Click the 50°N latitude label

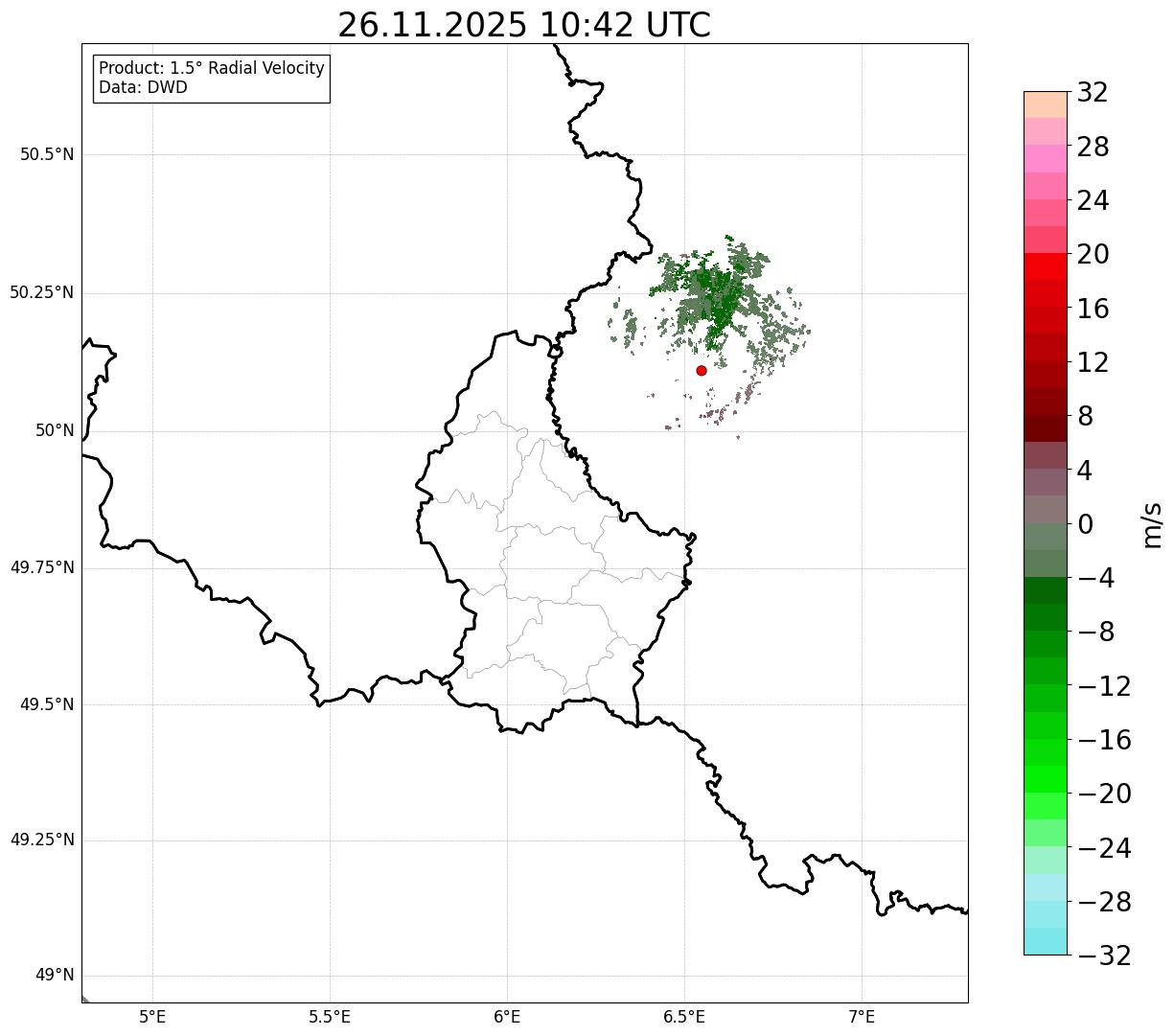click(x=55, y=430)
